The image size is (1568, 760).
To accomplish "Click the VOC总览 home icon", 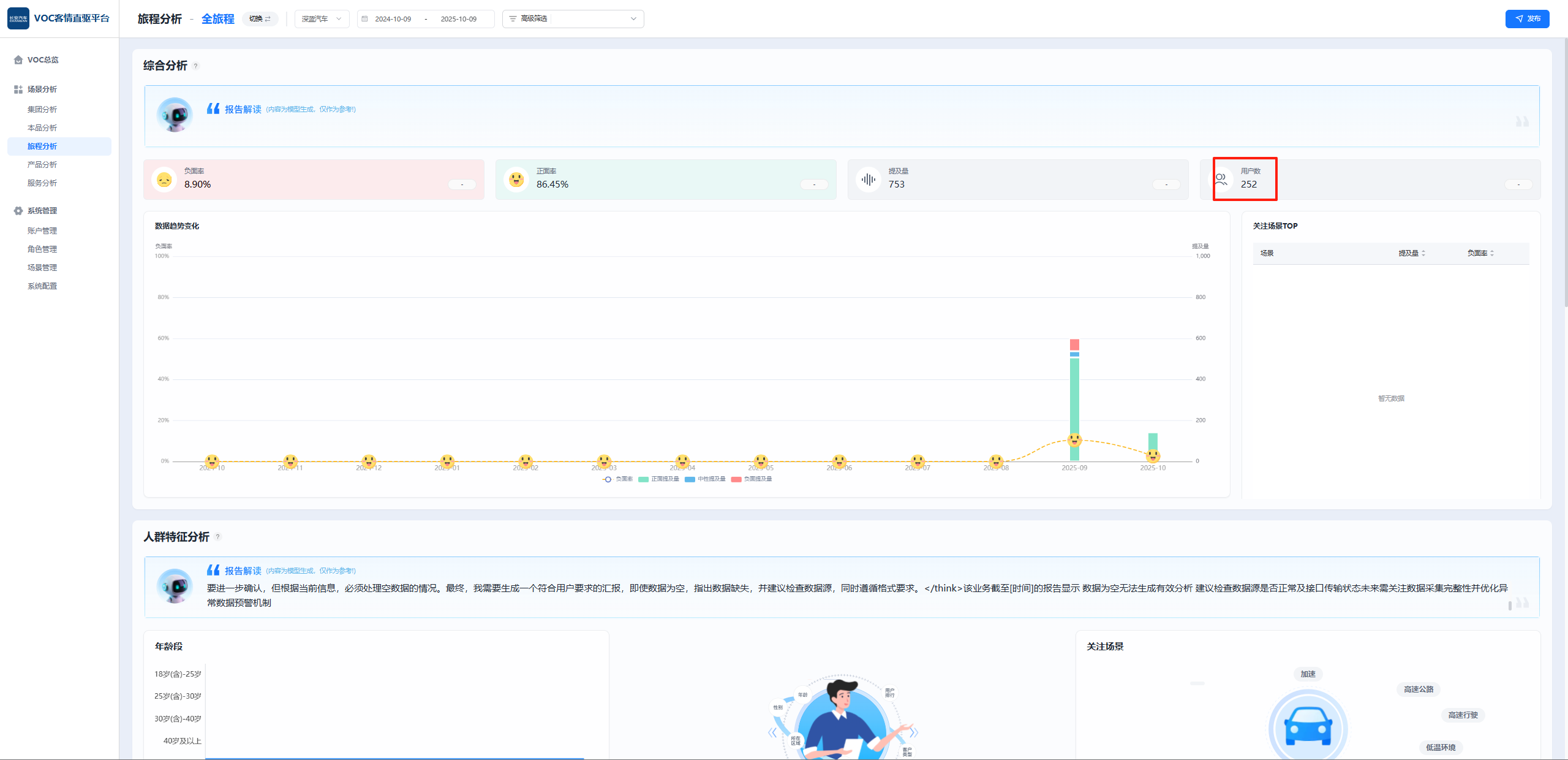I will 18,60.
